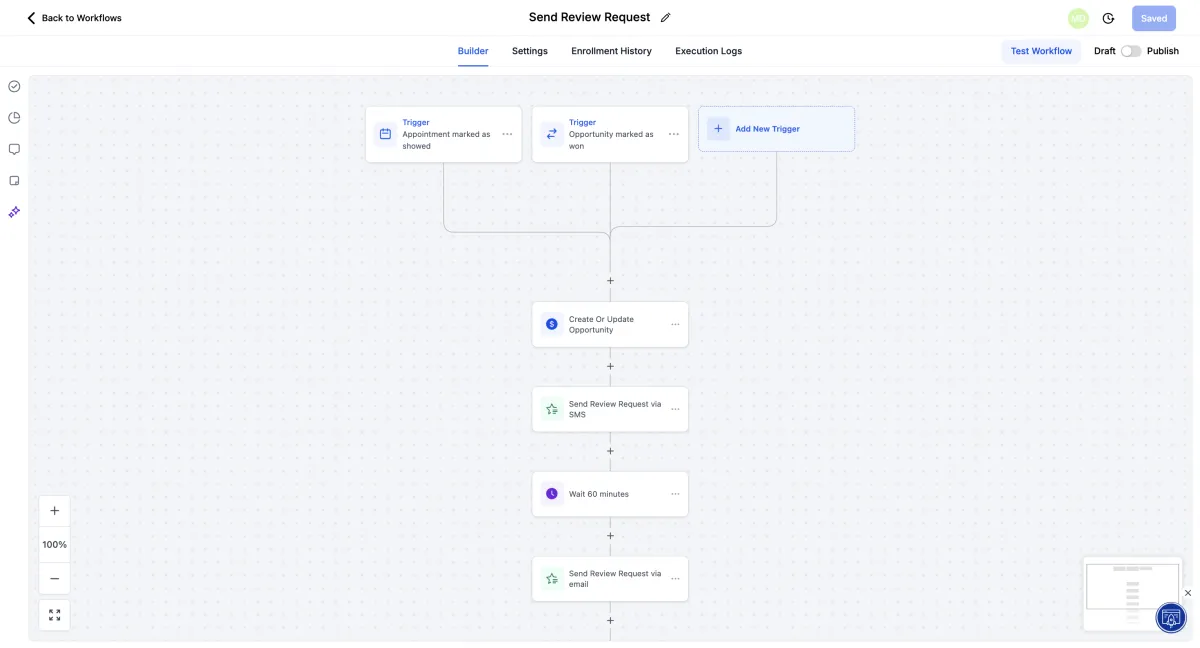This screenshot has width=1200, height=648.
Task: Open the Wait 60 minutes step's options menu
Action: pyautogui.click(x=675, y=494)
